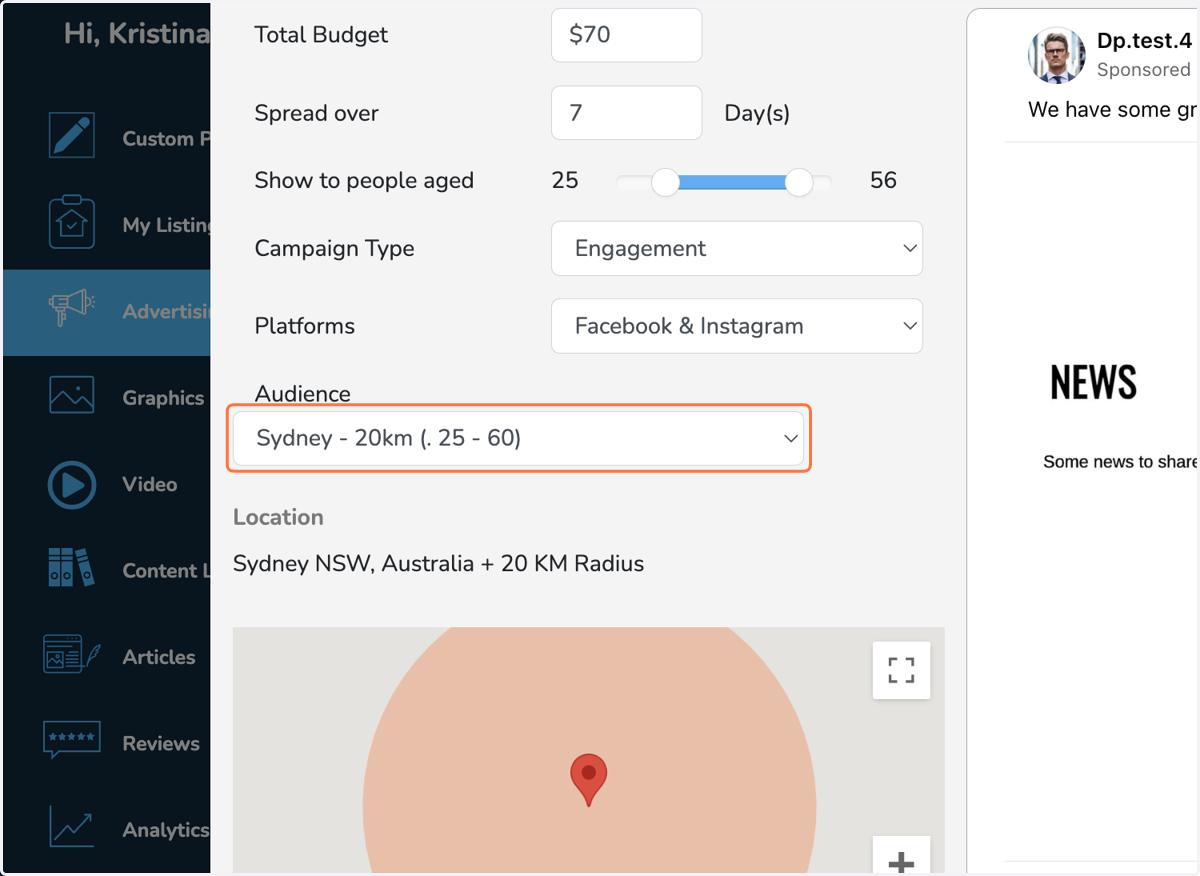The width and height of the screenshot is (1200, 876).
Task: Click the Advertising megaphone icon
Action: 72,308
